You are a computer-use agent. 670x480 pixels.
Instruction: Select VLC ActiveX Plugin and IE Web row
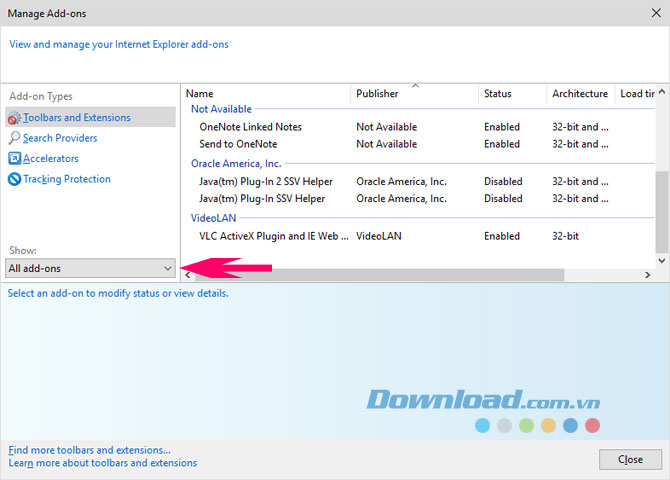(419, 236)
